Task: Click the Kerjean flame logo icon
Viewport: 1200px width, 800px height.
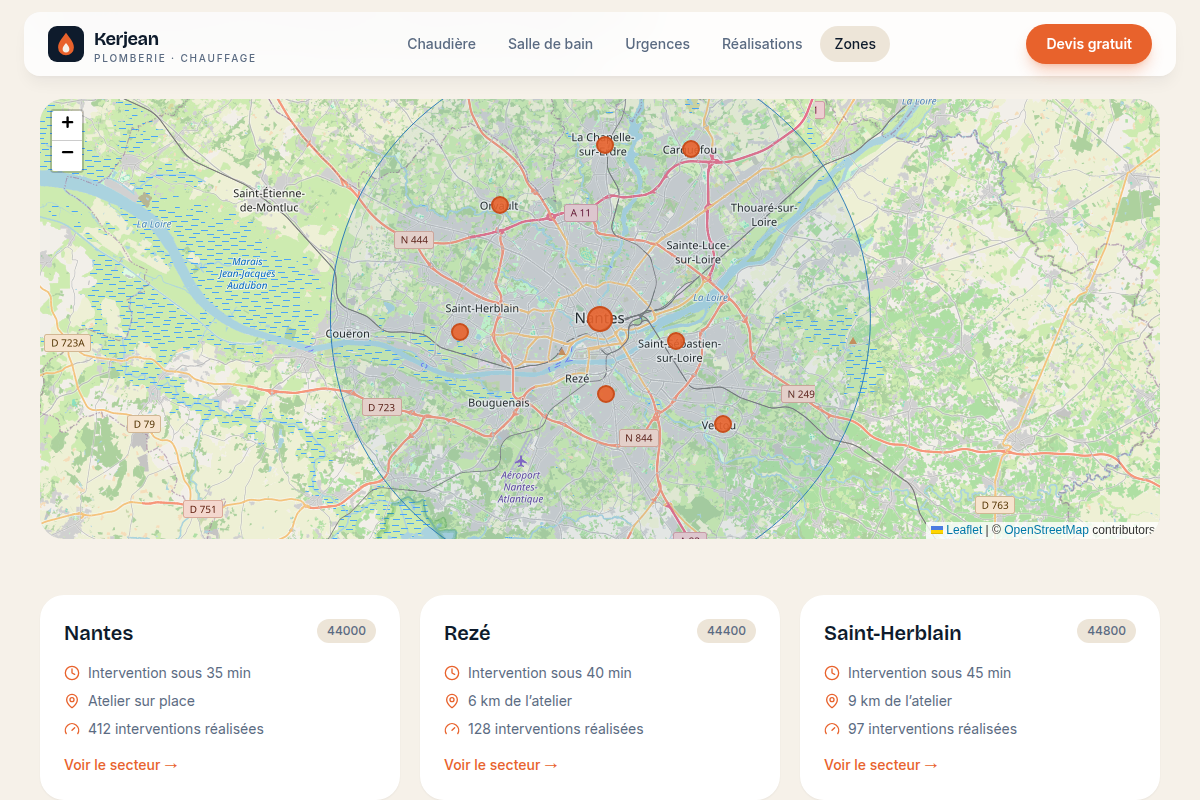Action: (66, 44)
